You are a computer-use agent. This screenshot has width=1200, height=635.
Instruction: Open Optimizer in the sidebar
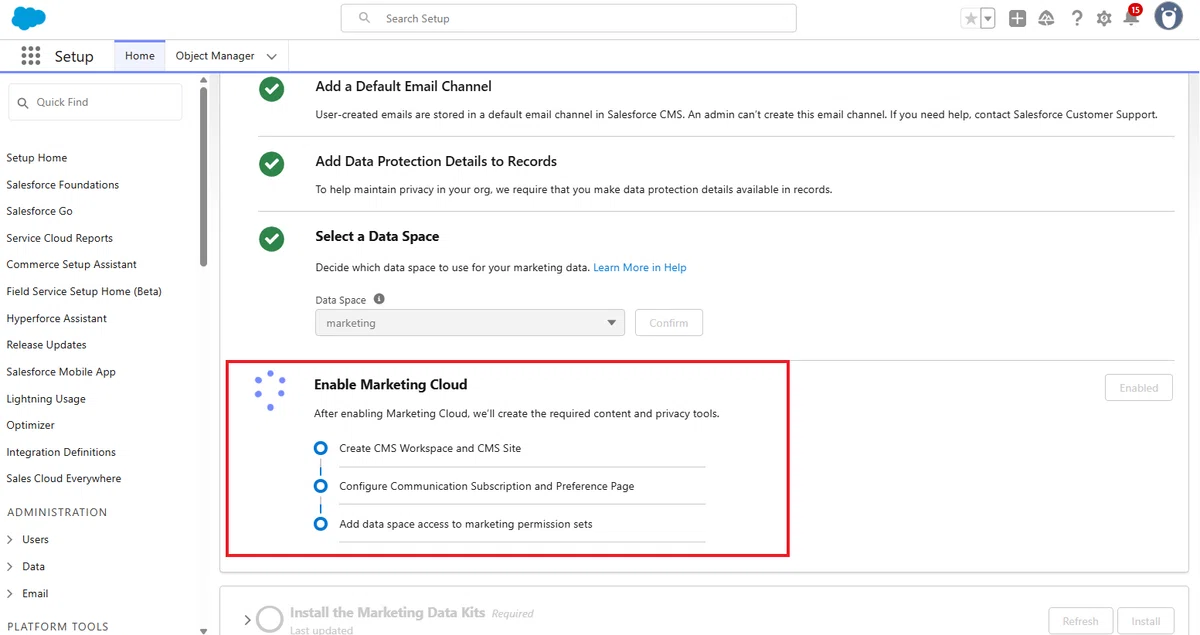click(x=31, y=425)
